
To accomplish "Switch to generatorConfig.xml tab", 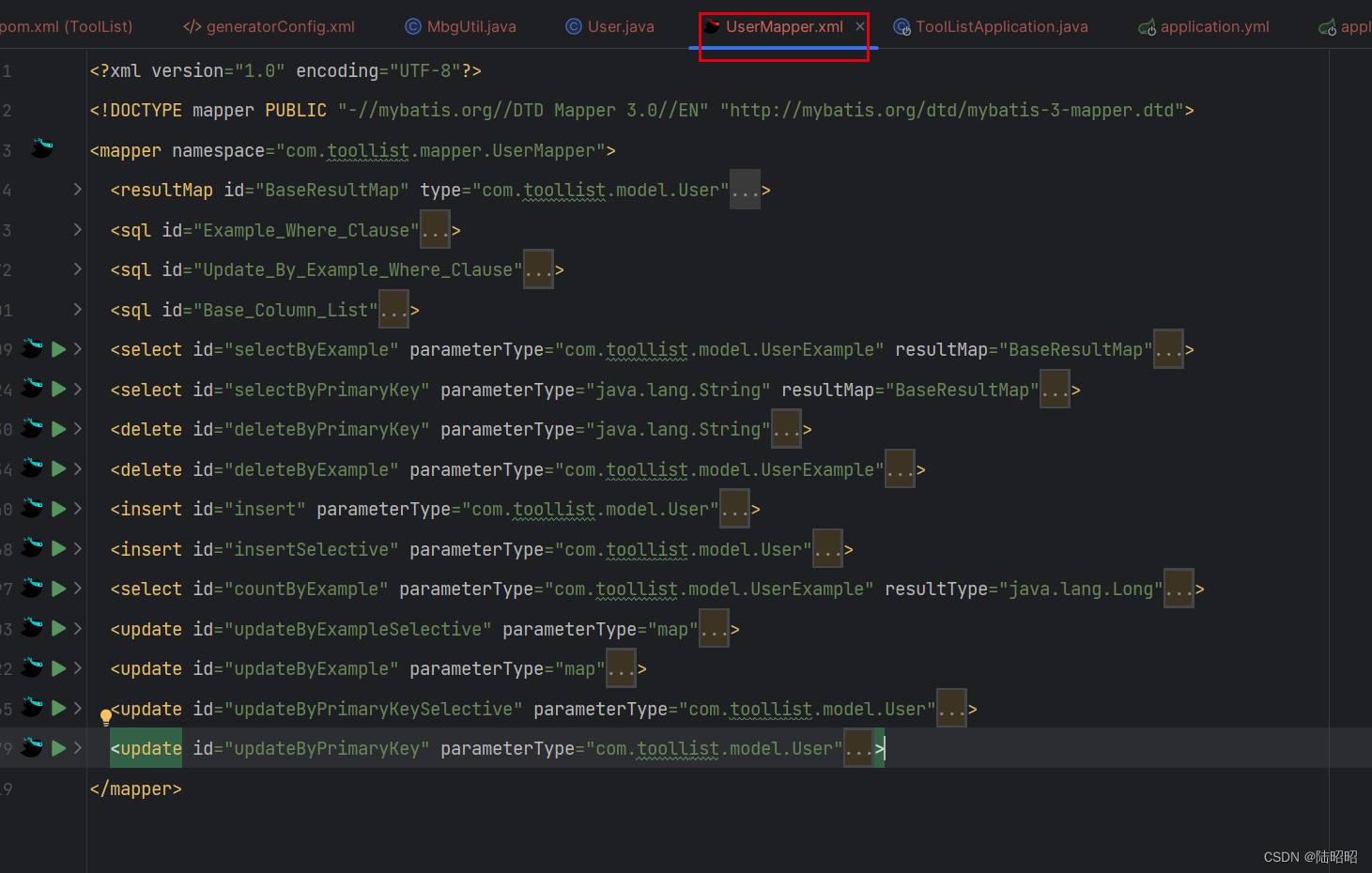I will point(270,26).
